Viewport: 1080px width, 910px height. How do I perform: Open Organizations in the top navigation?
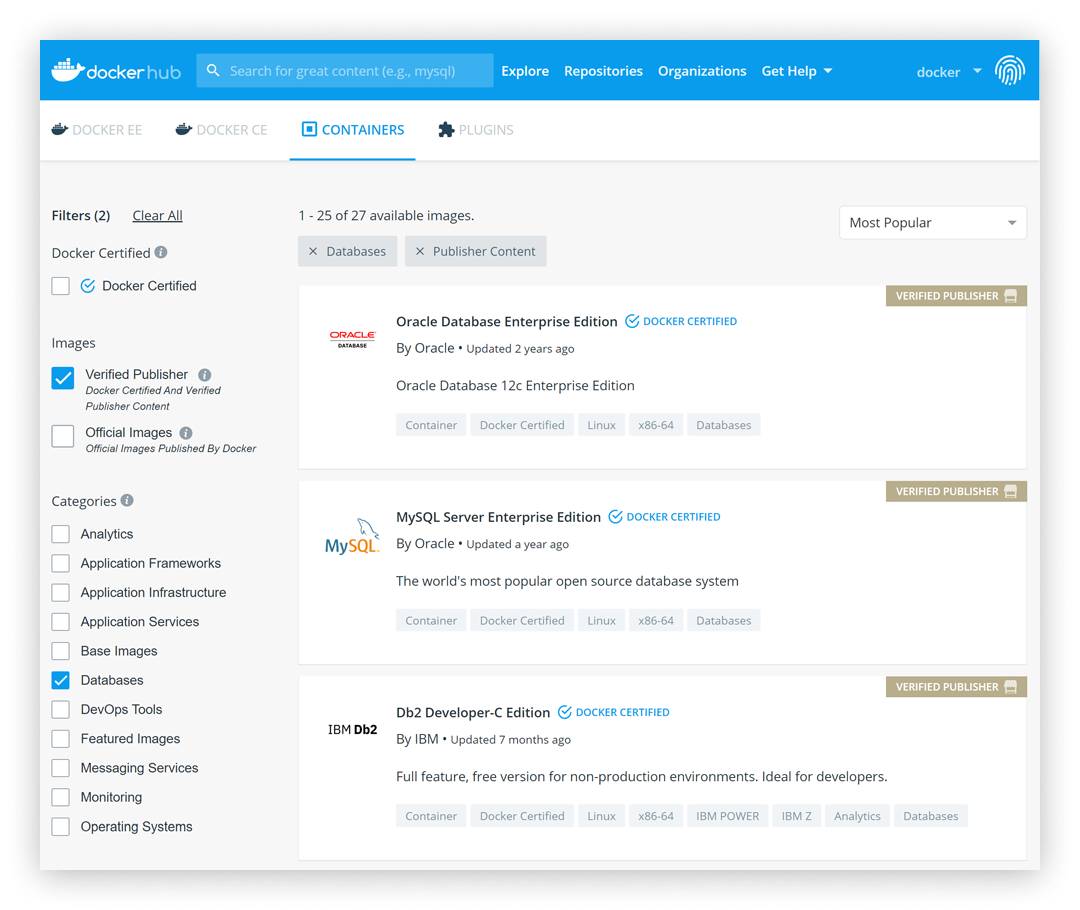[702, 71]
